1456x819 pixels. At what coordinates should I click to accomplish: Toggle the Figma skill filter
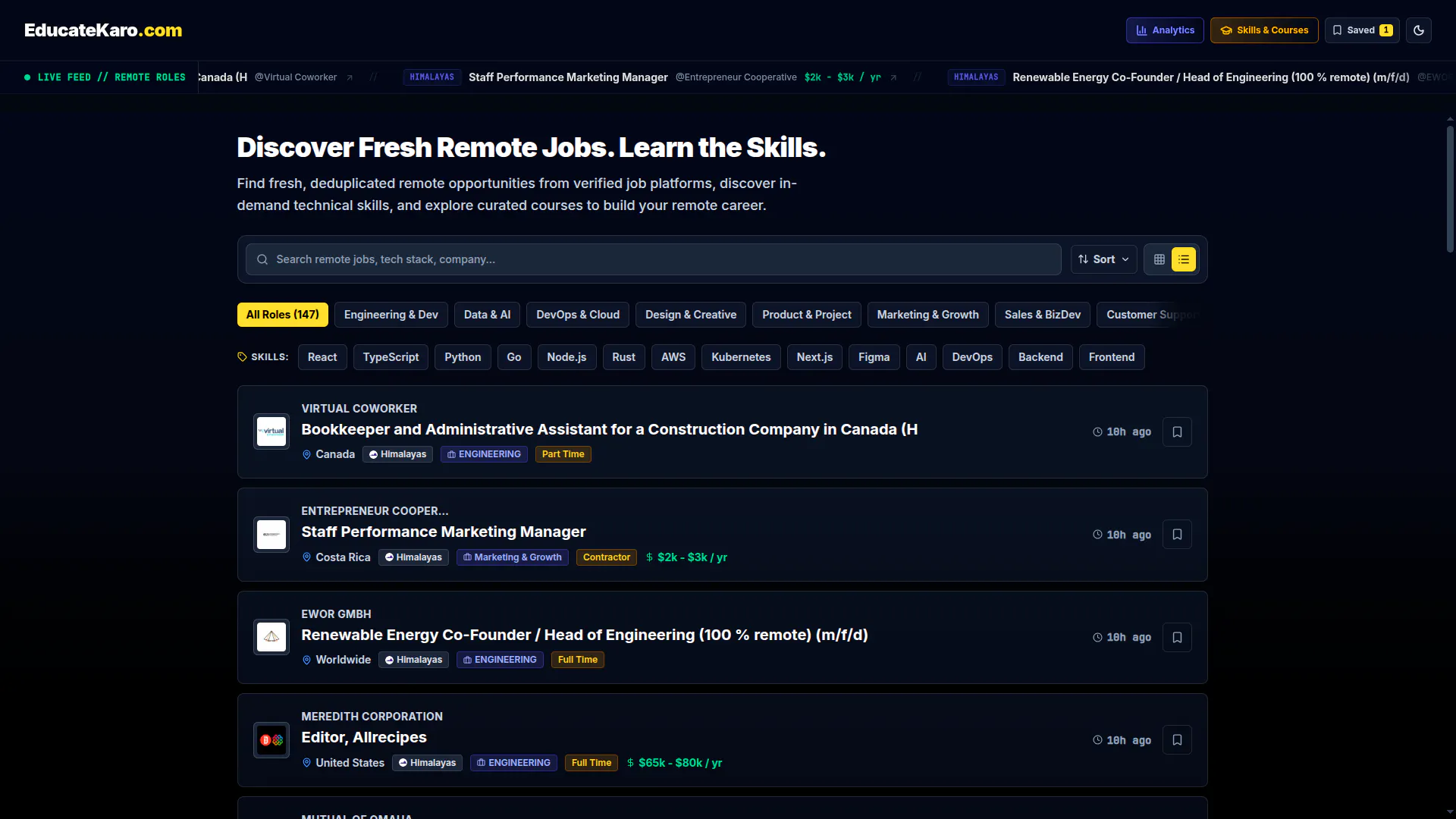pyautogui.click(x=874, y=357)
